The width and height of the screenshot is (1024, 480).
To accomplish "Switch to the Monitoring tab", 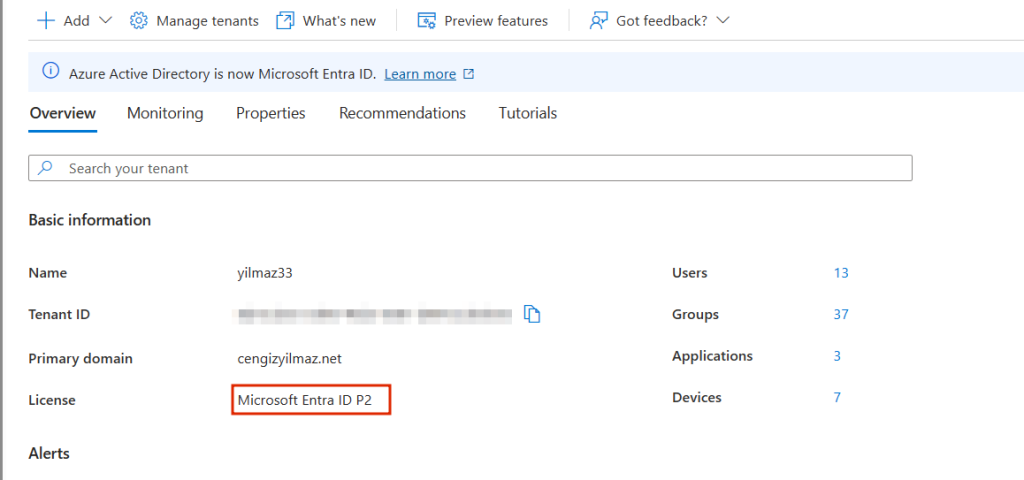I will tap(165, 113).
